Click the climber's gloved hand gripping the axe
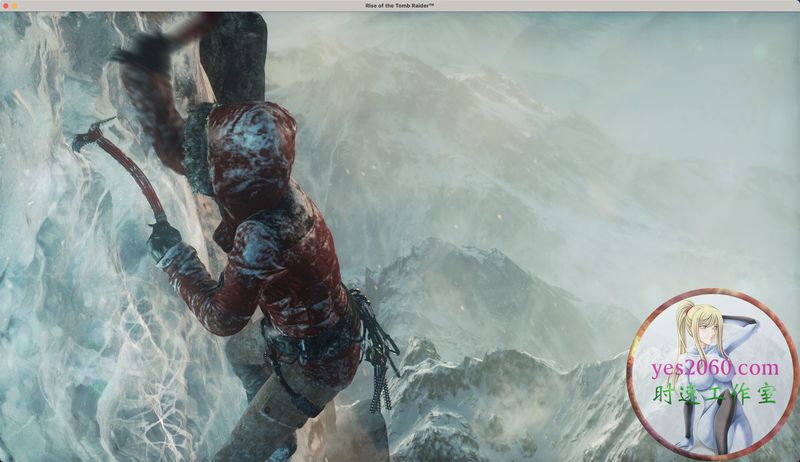Image resolution: width=800 pixels, height=462 pixels. [x=163, y=238]
